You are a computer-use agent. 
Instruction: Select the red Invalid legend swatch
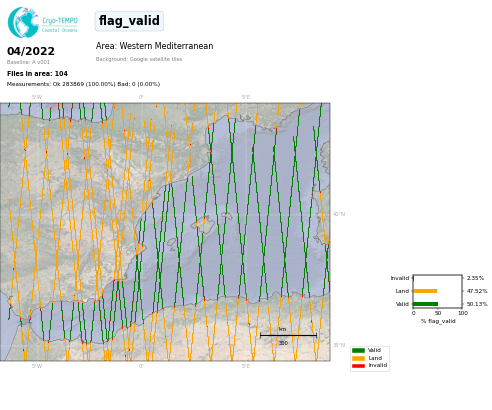pyautogui.click(x=358, y=366)
